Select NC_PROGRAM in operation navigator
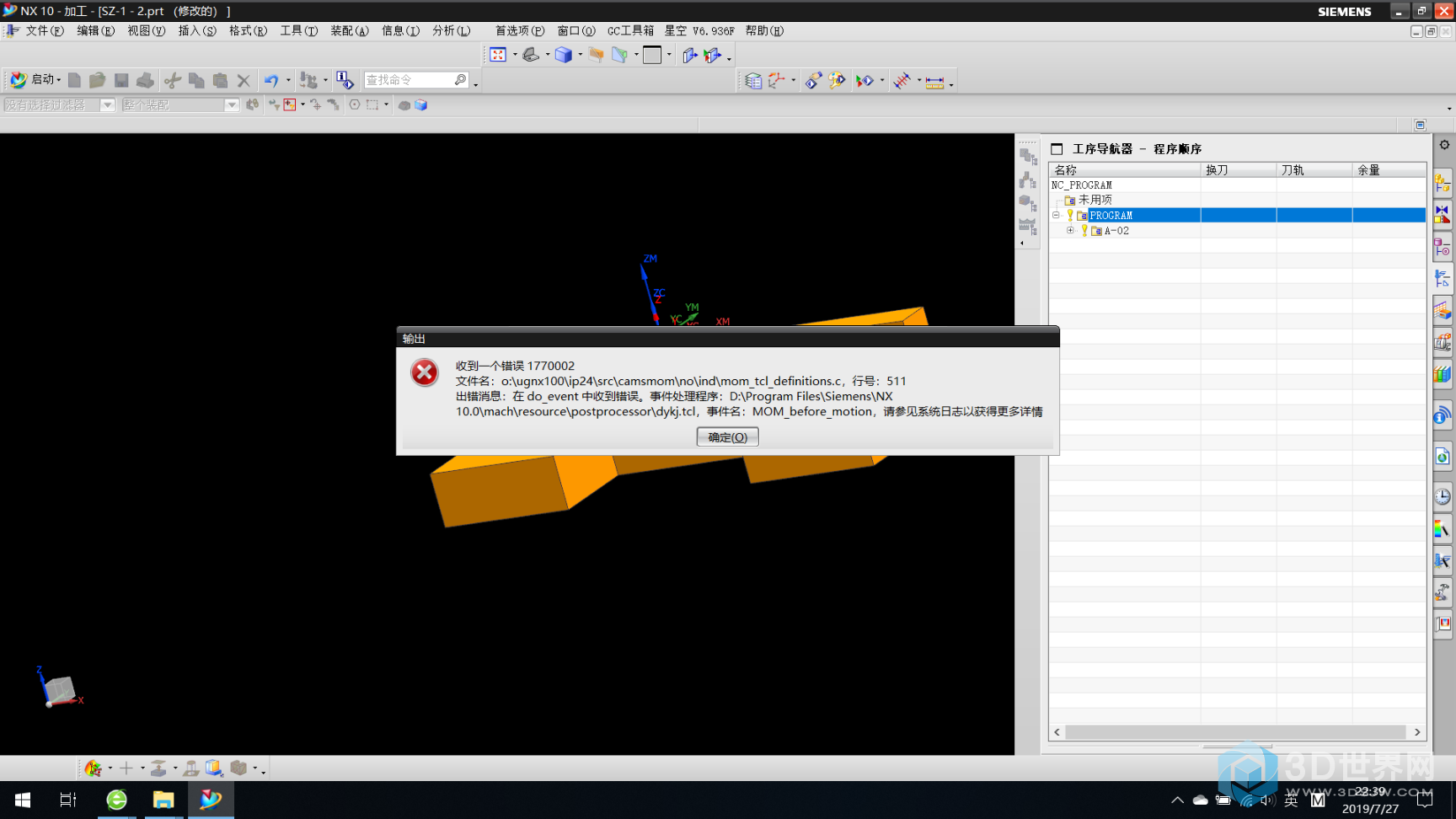This screenshot has height=819, width=1456. (1081, 185)
